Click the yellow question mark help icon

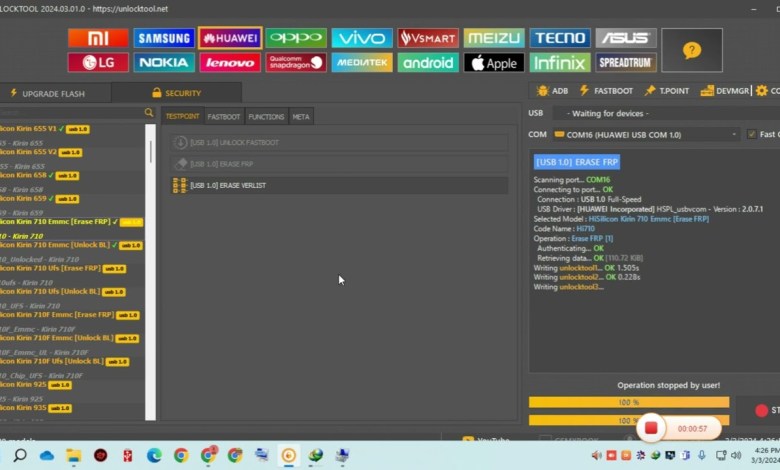click(691, 50)
